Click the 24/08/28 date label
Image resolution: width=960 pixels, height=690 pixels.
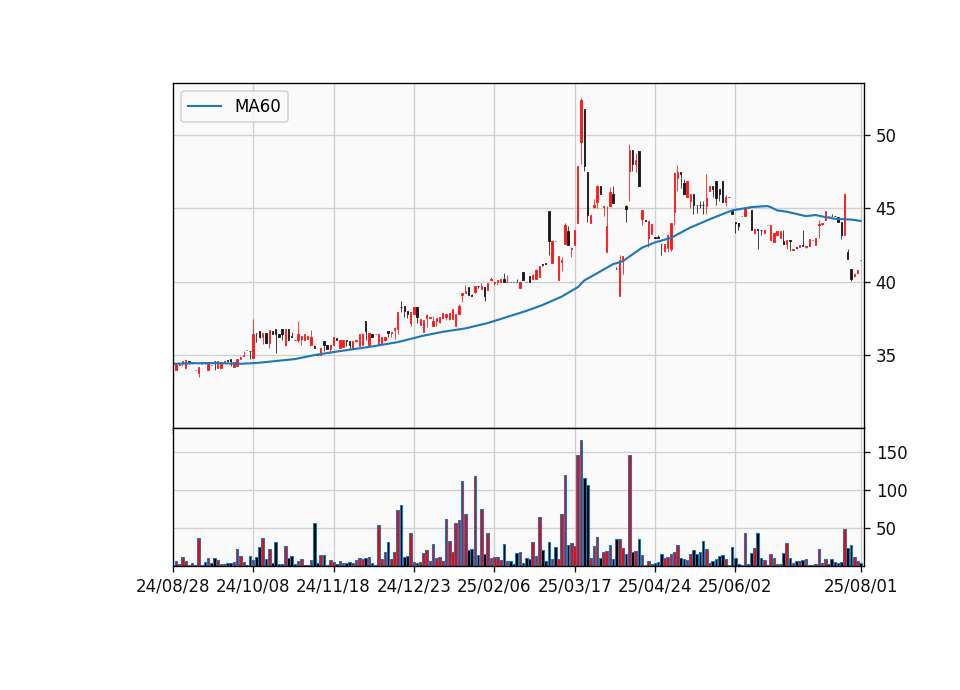tap(173, 586)
